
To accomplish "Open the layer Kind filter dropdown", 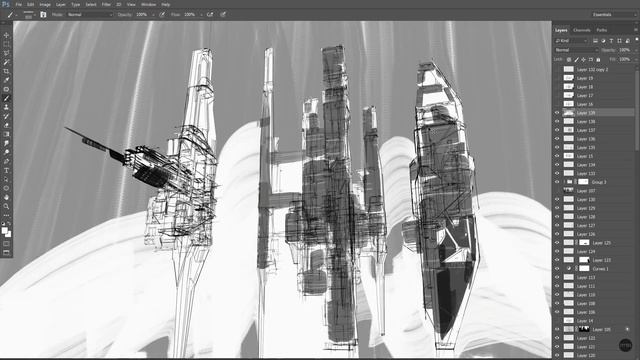I will (571, 41).
